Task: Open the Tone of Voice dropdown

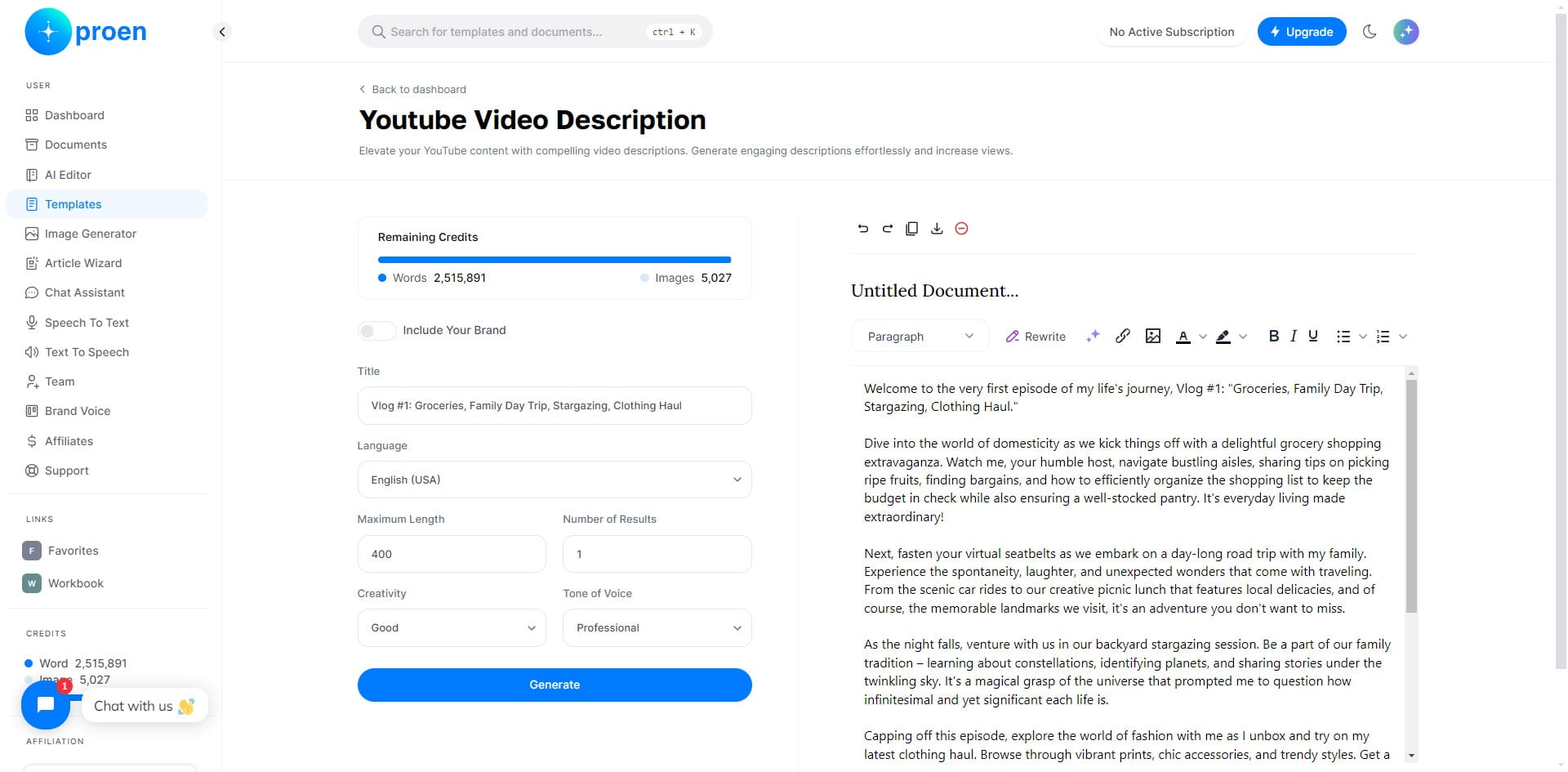Action: pos(657,627)
